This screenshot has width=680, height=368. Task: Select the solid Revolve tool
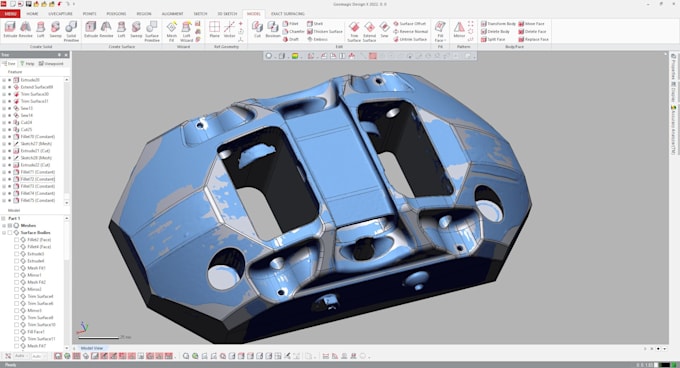(x=26, y=30)
